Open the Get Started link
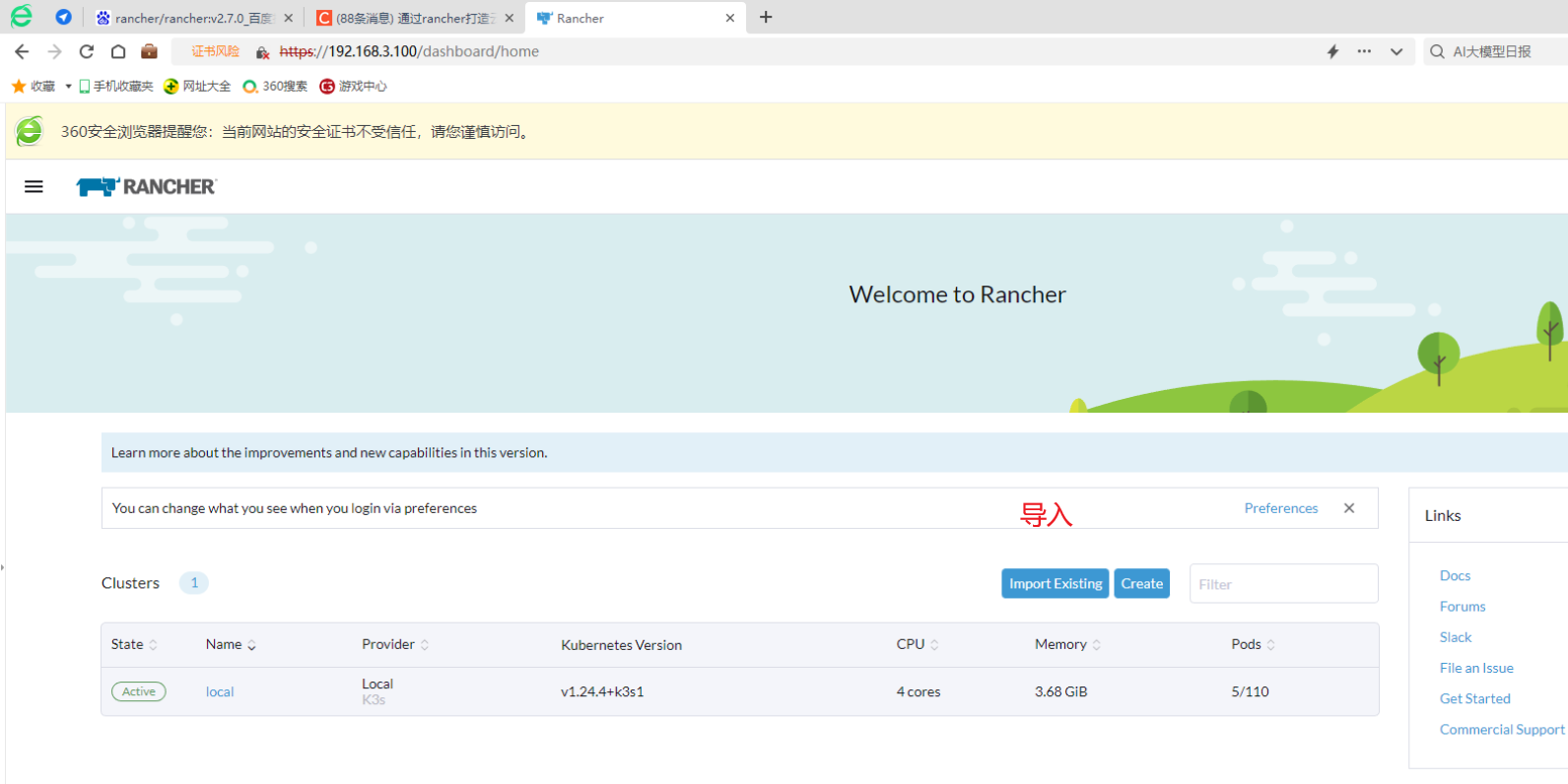1568x784 pixels. click(1474, 698)
